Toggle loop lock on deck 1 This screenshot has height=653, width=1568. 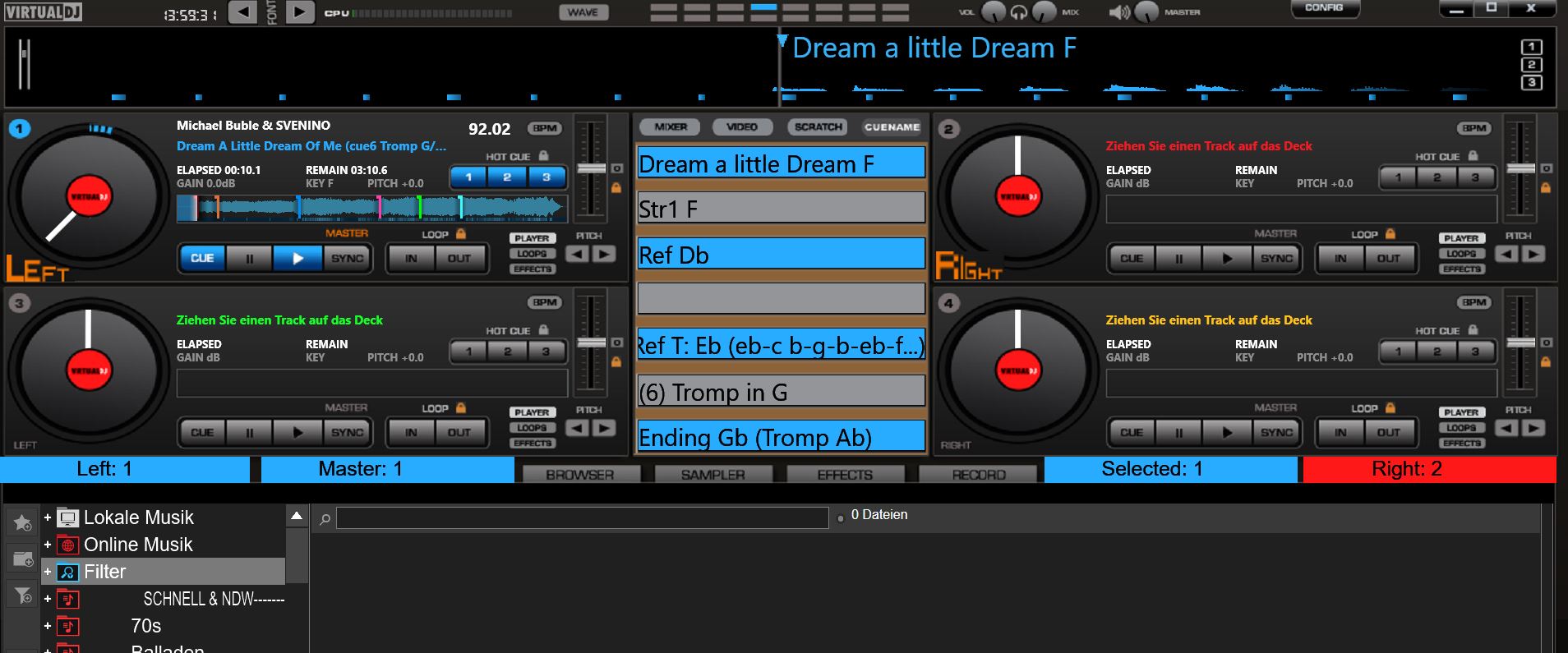coord(461,234)
